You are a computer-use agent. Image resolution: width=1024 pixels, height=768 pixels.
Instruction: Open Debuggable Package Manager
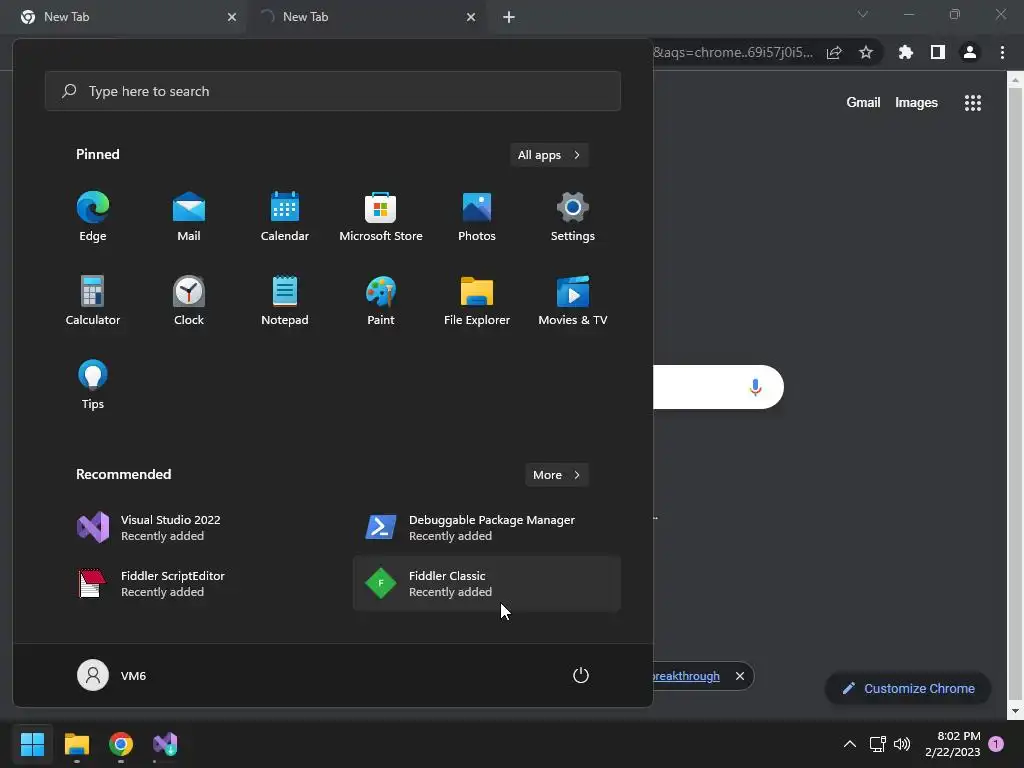coord(487,528)
